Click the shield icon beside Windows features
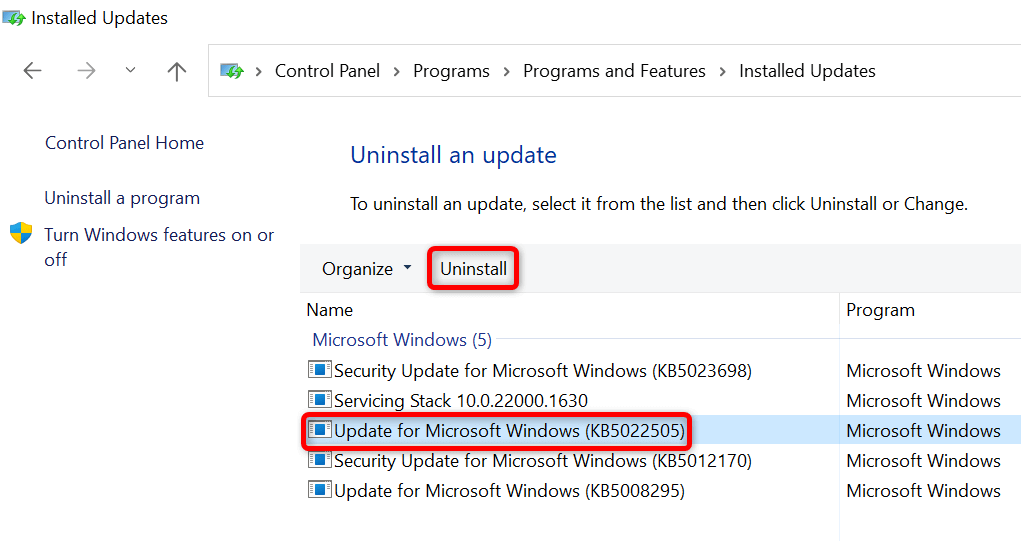The image size is (1021, 541). 21,234
